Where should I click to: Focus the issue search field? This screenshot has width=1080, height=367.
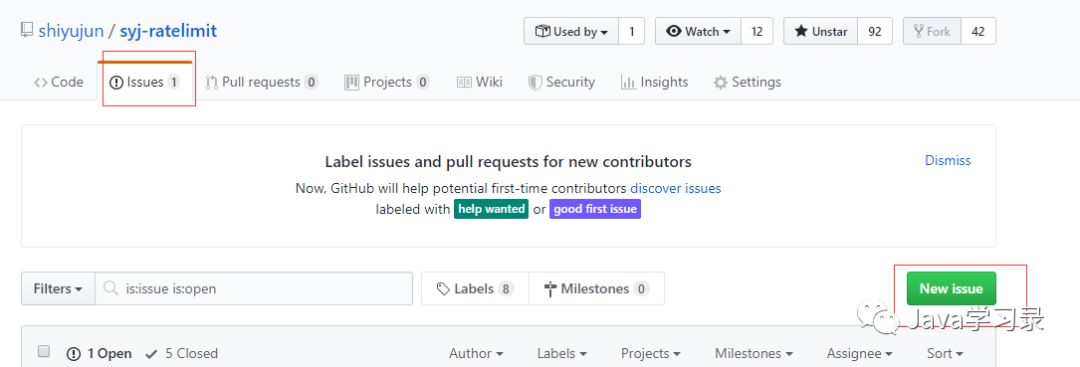[253, 289]
